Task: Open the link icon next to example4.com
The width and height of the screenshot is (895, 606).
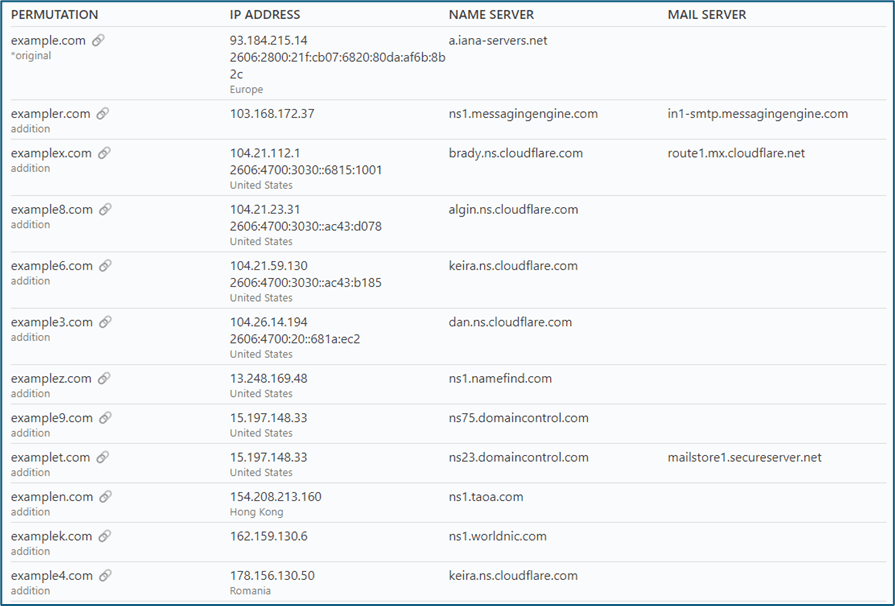Action: click(105, 575)
